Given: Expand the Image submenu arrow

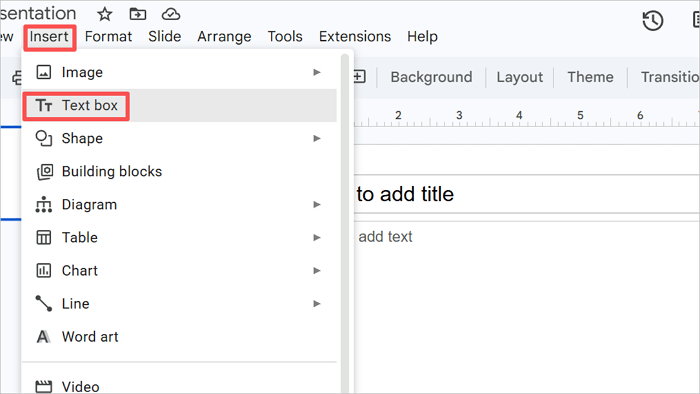Looking at the screenshot, I should [317, 72].
